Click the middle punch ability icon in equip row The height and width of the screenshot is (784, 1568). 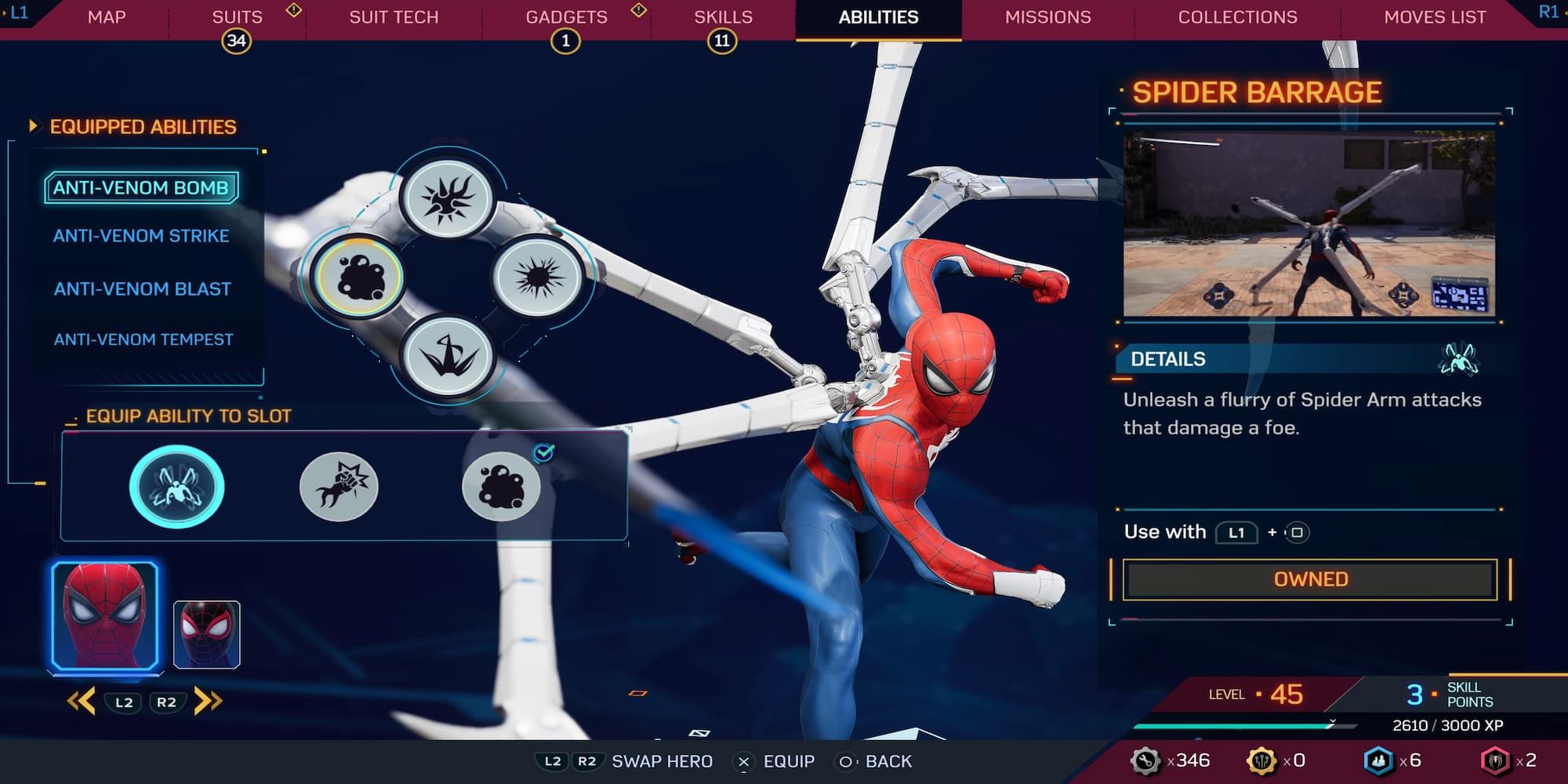pyautogui.click(x=339, y=486)
